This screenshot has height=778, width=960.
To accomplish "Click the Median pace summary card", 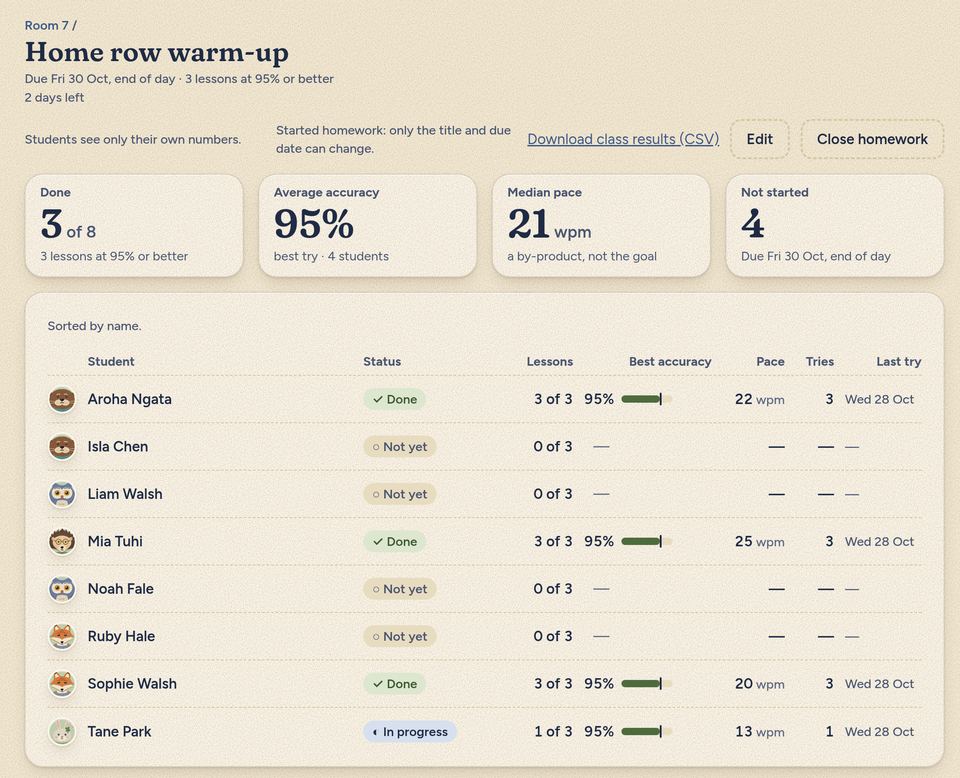I will click(601, 225).
